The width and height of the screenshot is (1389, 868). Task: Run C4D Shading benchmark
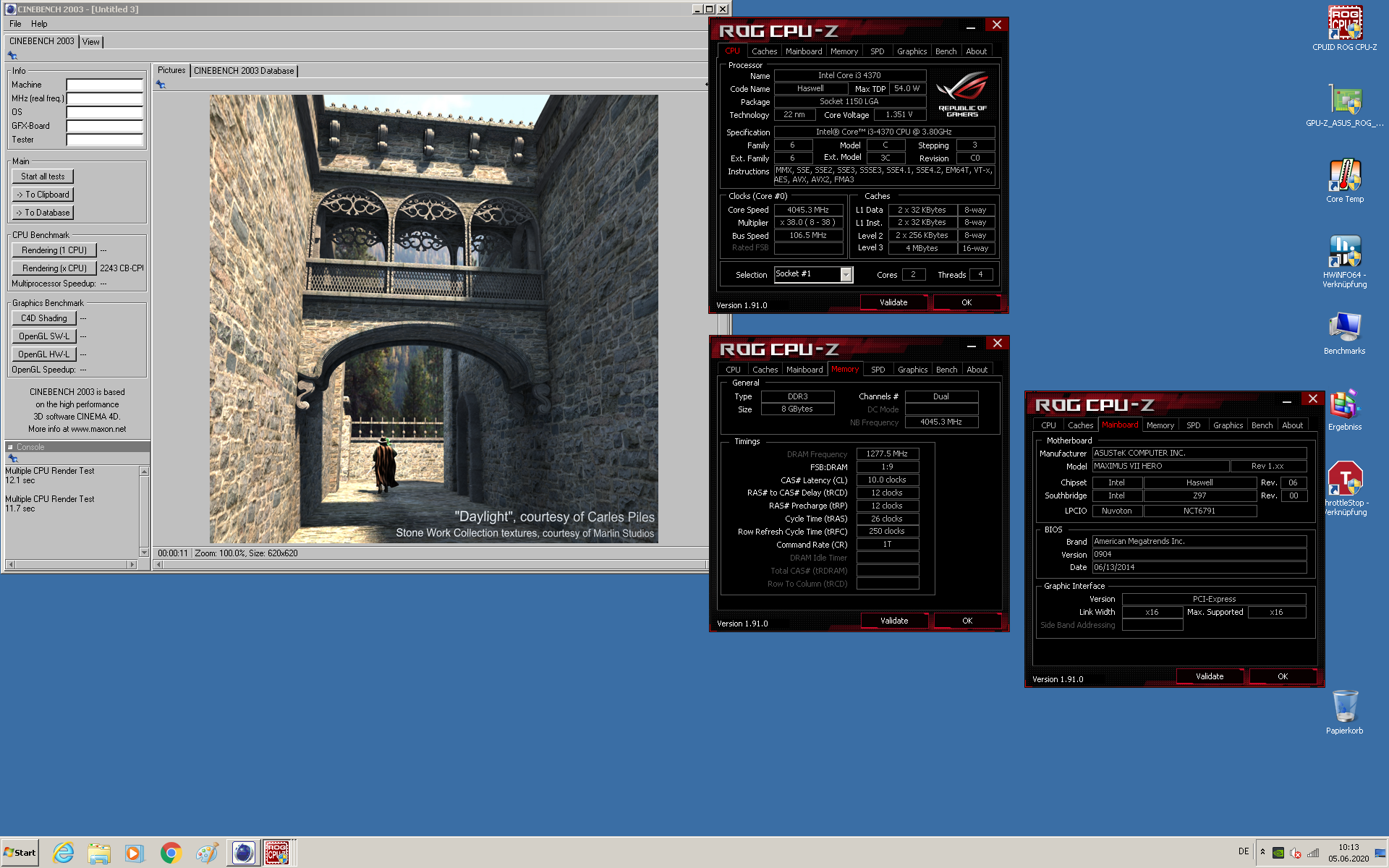pyautogui.click(x=44, y=318)
